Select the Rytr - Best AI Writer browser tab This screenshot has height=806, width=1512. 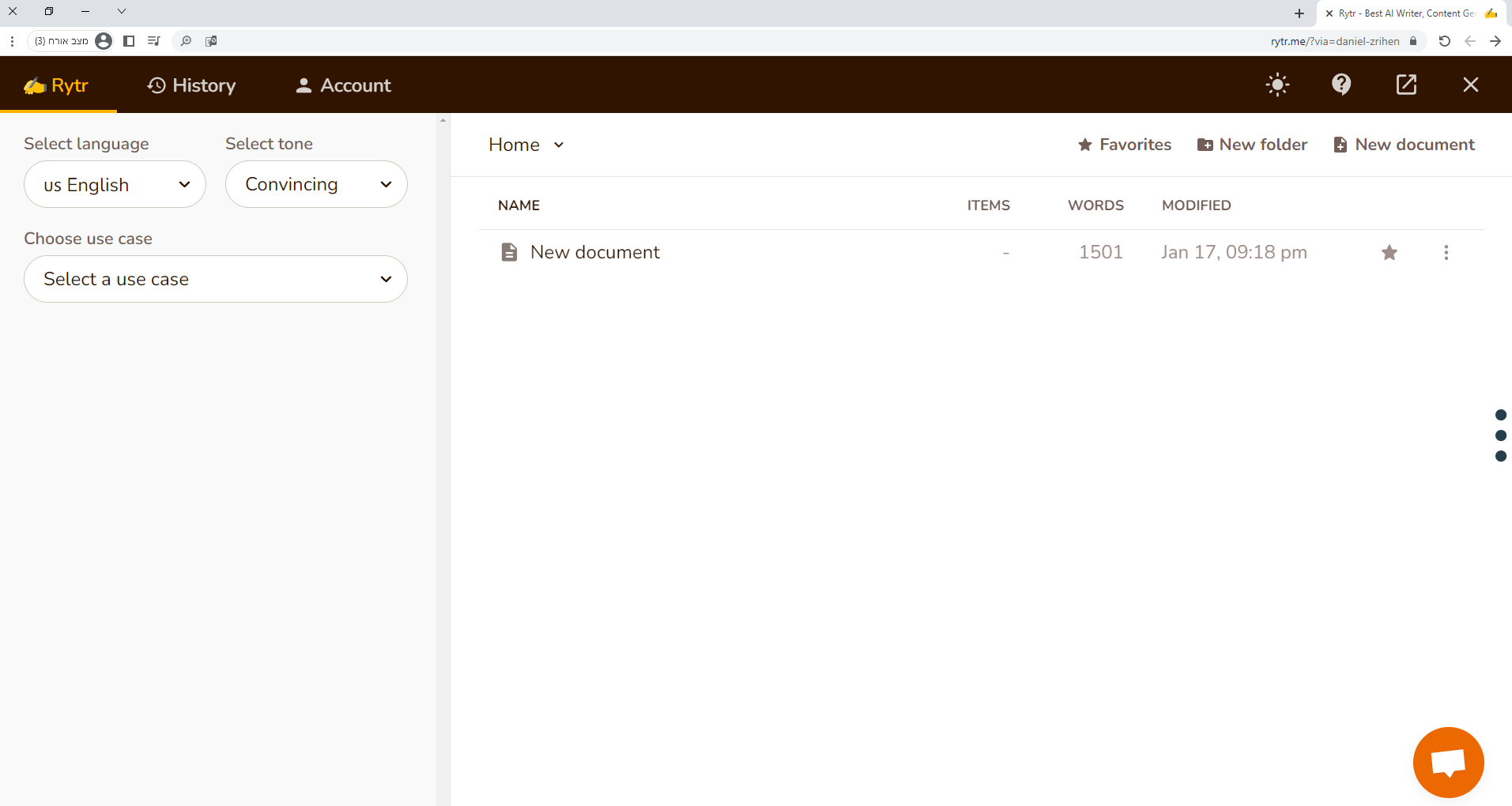click(1412, 13)
